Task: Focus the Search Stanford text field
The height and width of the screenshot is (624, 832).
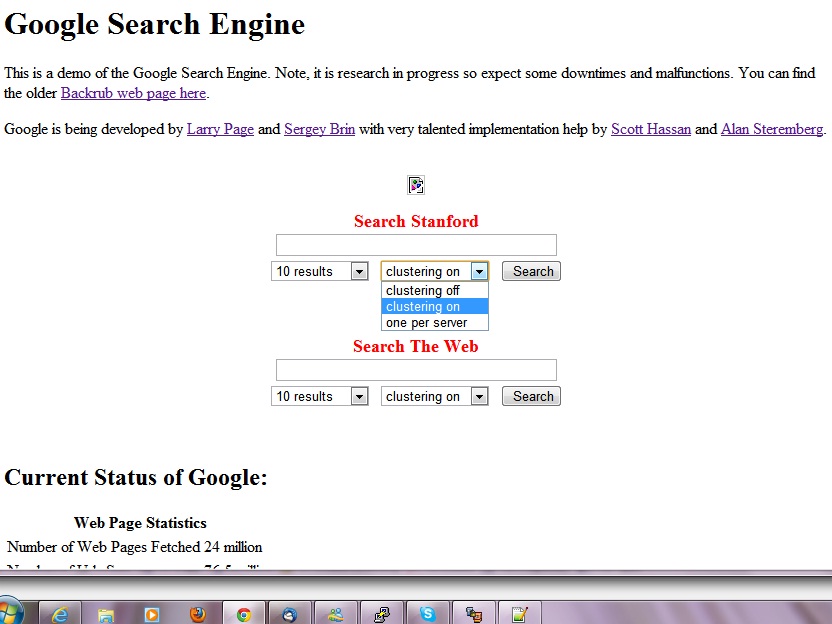Action: pos(416,245)
